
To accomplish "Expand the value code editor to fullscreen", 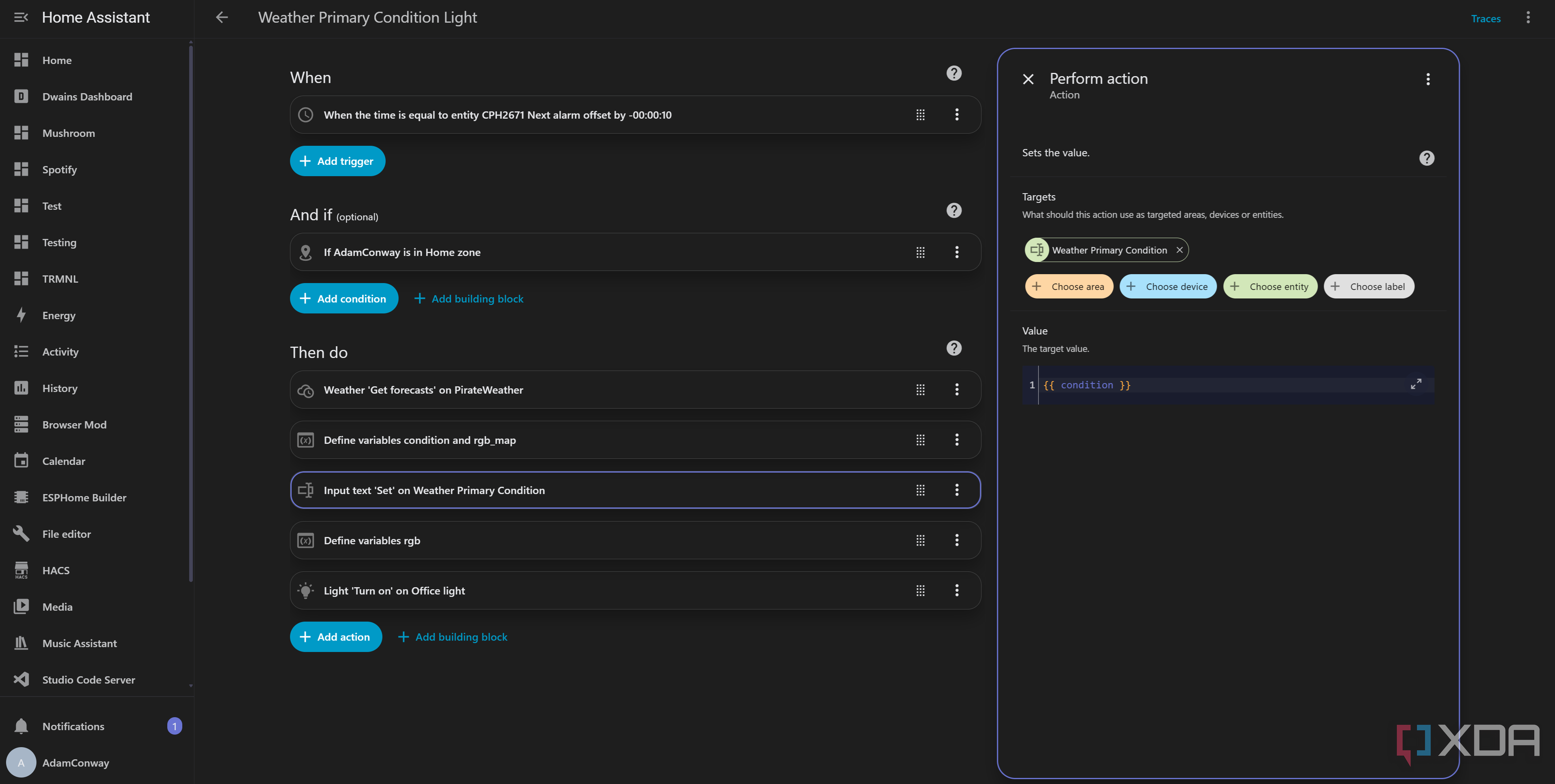I will point(1416,384).
